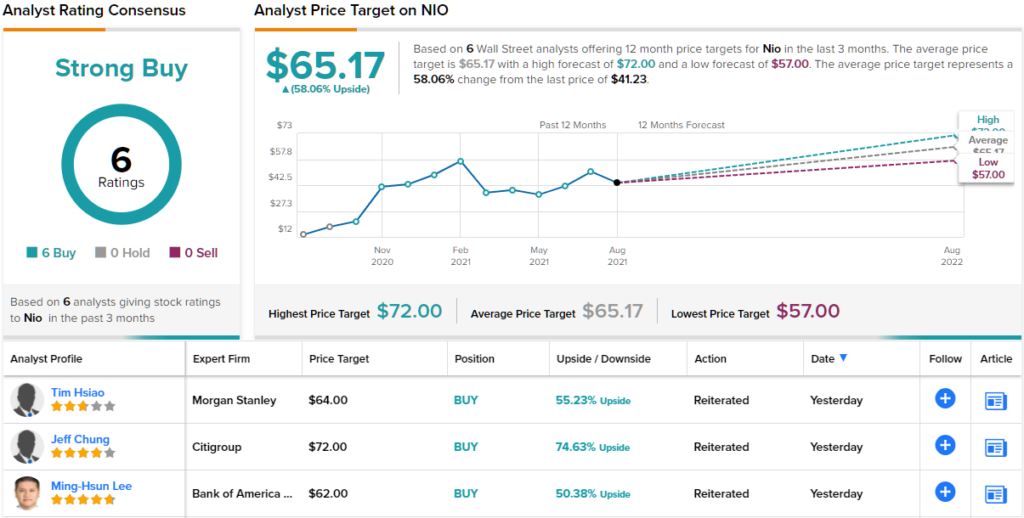Click Jeff Chung's profile avatar
This screenshot has height=518, width=1024.
[x=26, y=447]
